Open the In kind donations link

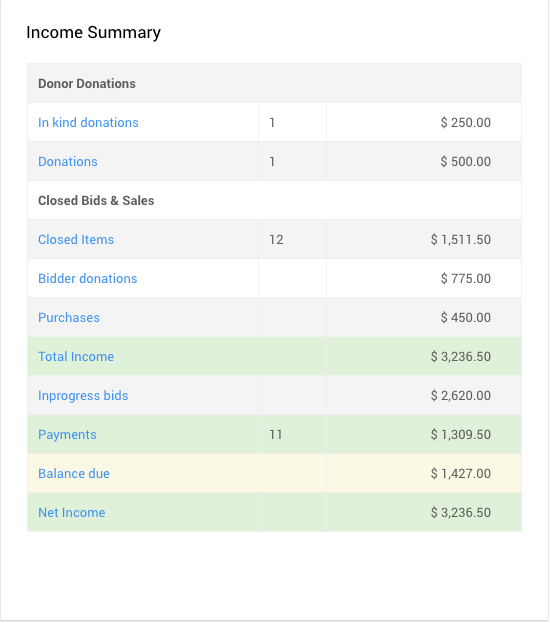pos(88,122)
